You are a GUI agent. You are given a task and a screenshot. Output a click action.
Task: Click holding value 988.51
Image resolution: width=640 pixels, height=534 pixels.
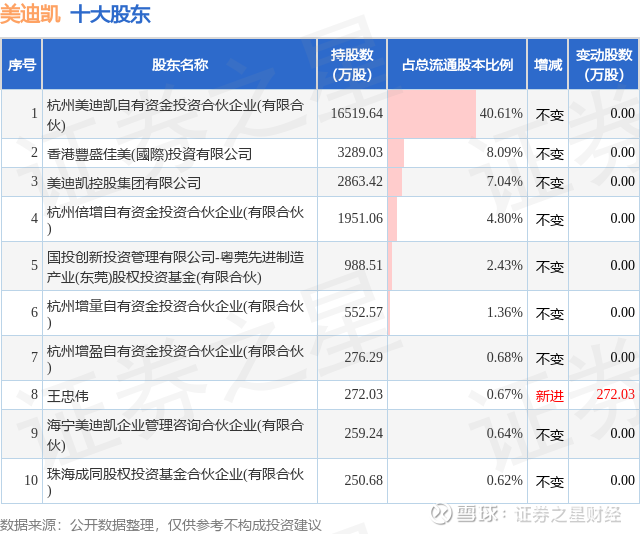click(x=363, y=265)
